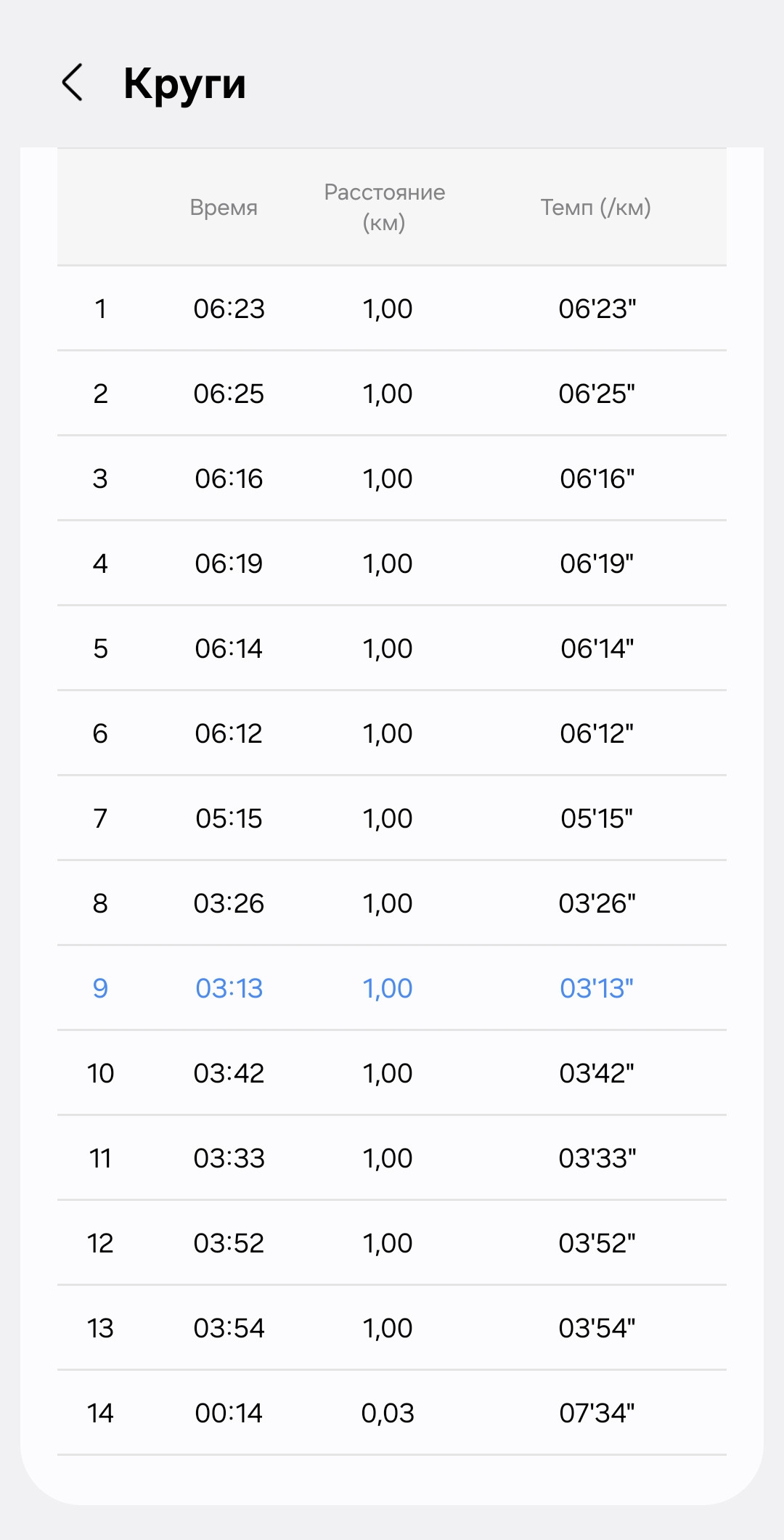
Task: Select lap 8 pace 03'26"
Action: coord(597,903)
